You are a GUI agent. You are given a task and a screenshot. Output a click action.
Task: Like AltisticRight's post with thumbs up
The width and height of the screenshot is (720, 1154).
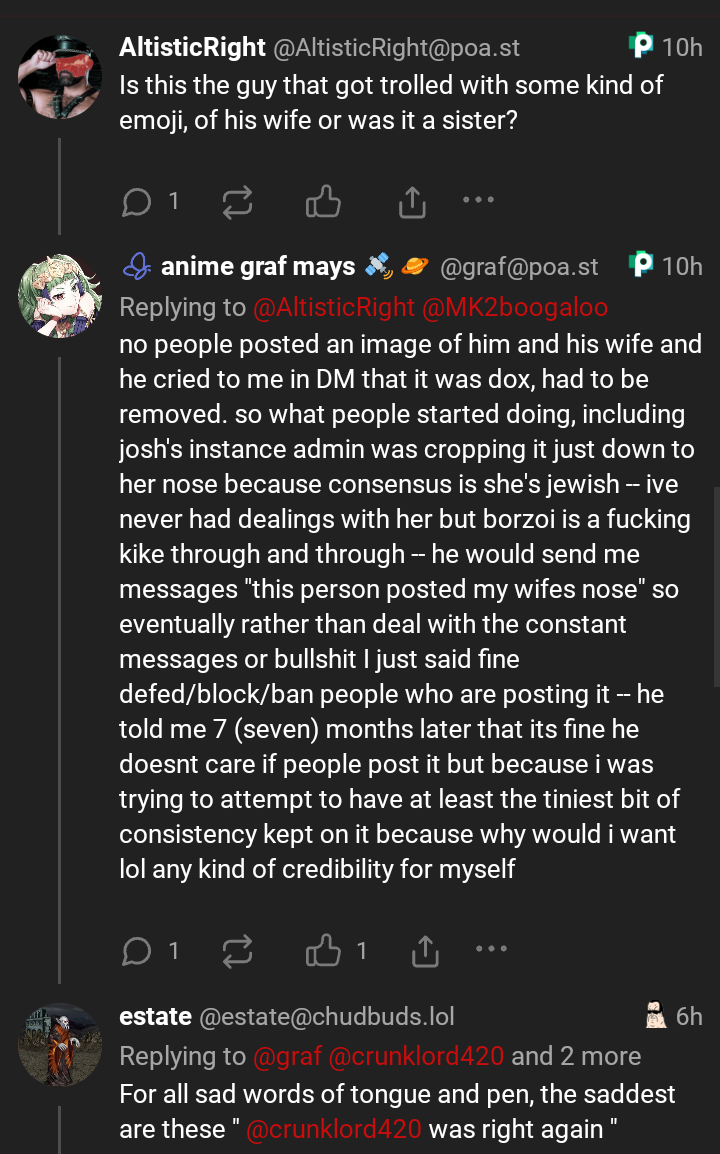click(323, 203)
